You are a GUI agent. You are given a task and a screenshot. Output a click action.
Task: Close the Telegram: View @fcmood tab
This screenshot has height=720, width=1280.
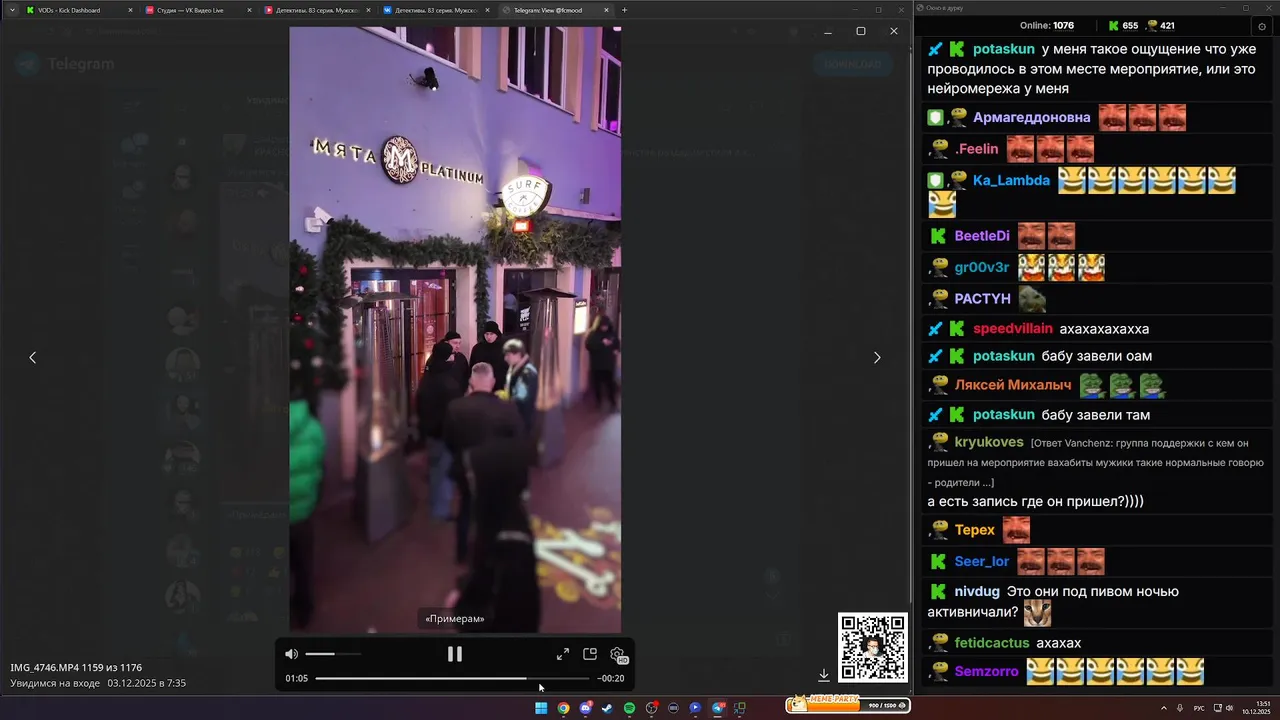[x=607, y=10]
